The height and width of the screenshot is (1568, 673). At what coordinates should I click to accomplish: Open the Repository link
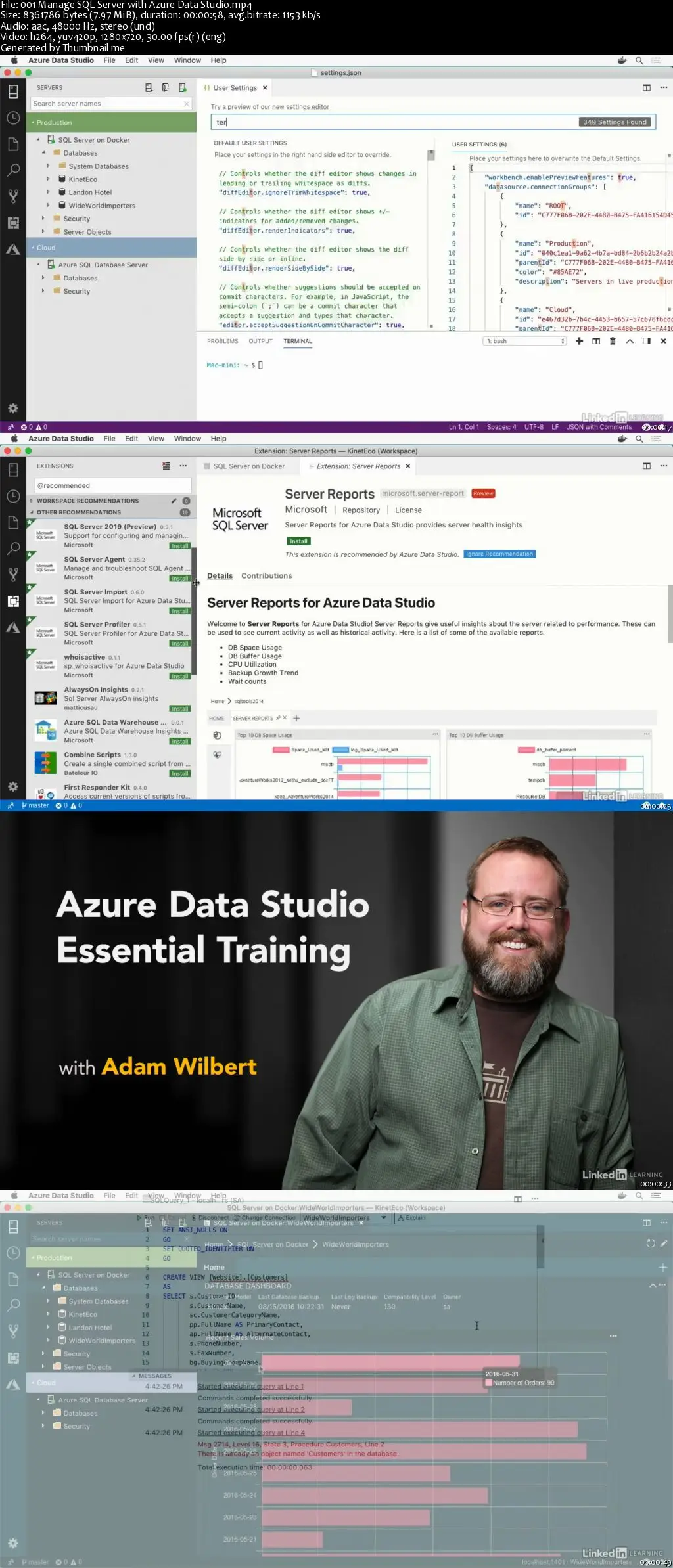click(361, 510)
